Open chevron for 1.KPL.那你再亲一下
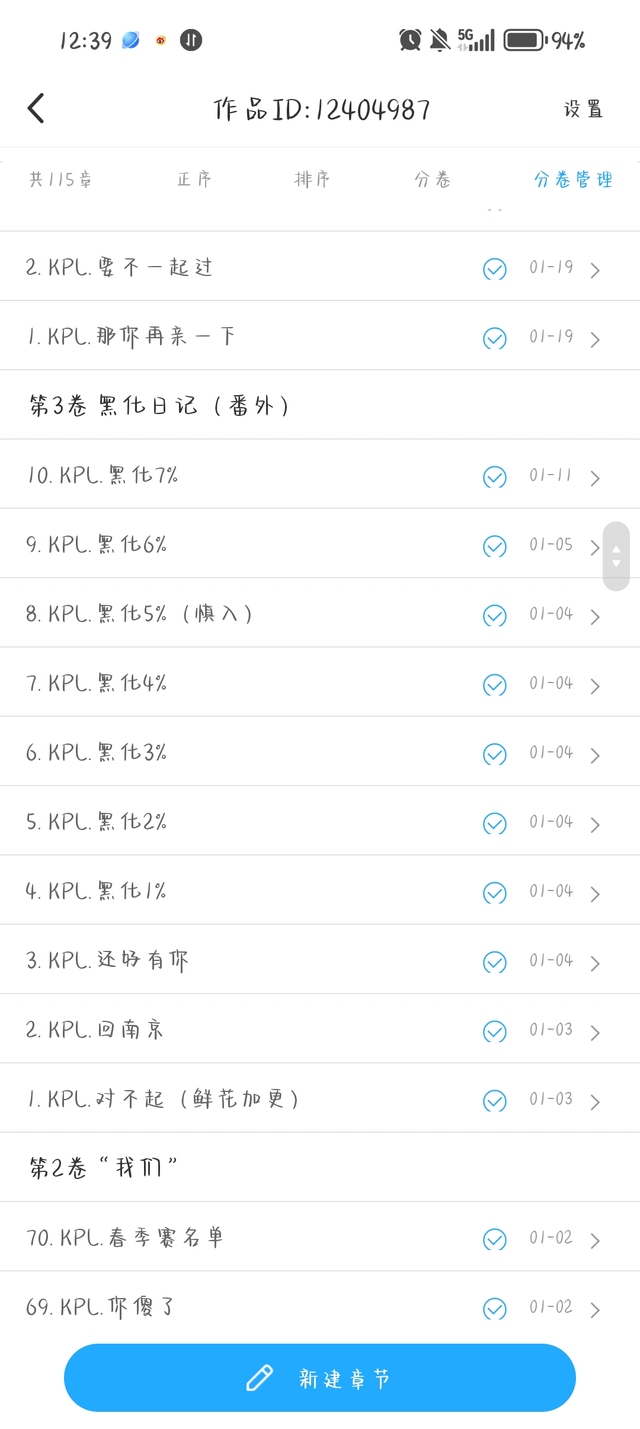This screenshot has width=640, height=1429. tap(595, 339)
